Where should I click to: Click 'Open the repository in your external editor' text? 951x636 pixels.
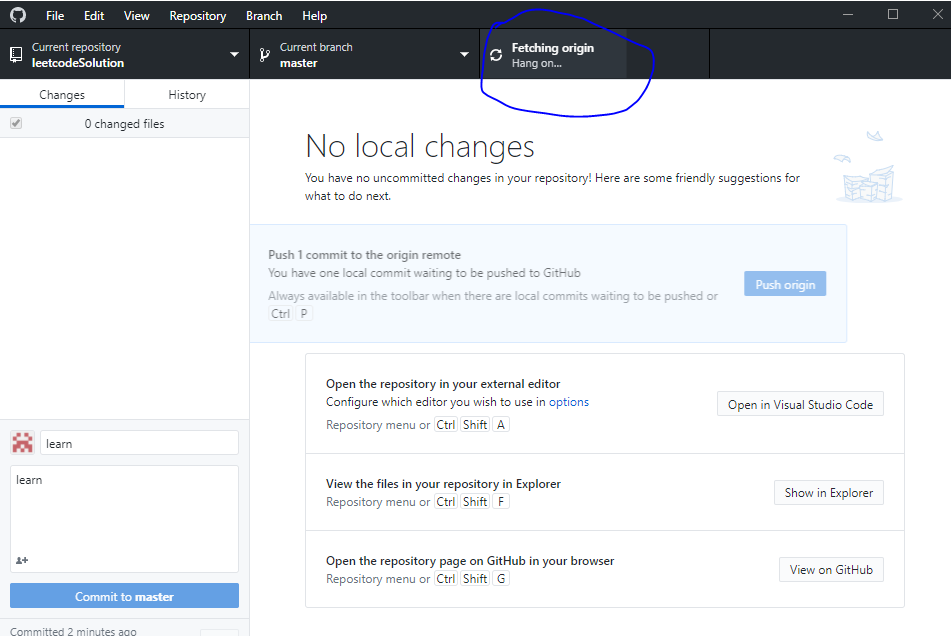point(443,384)
